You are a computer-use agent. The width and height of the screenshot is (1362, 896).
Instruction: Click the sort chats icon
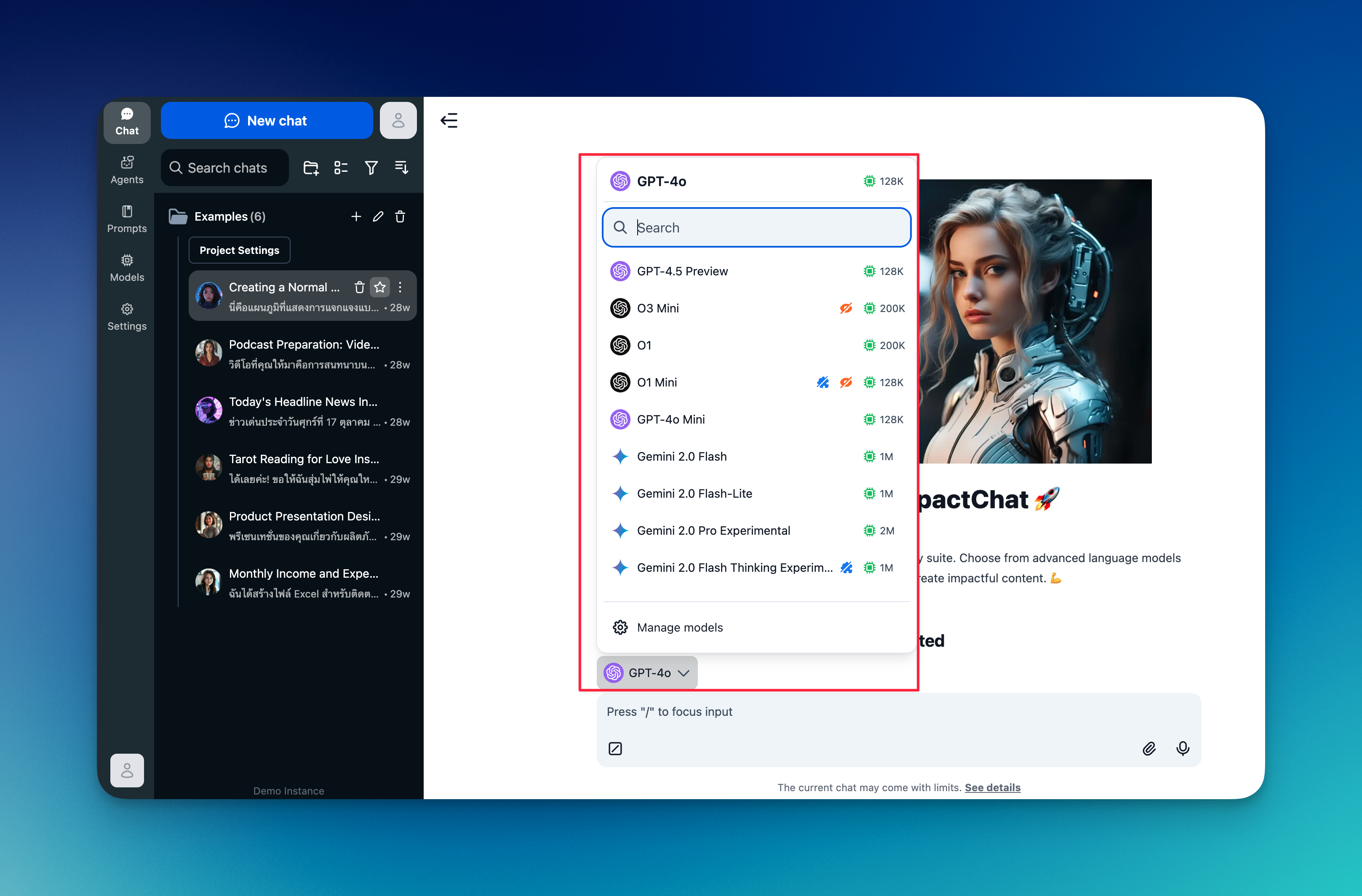[401, 168]
